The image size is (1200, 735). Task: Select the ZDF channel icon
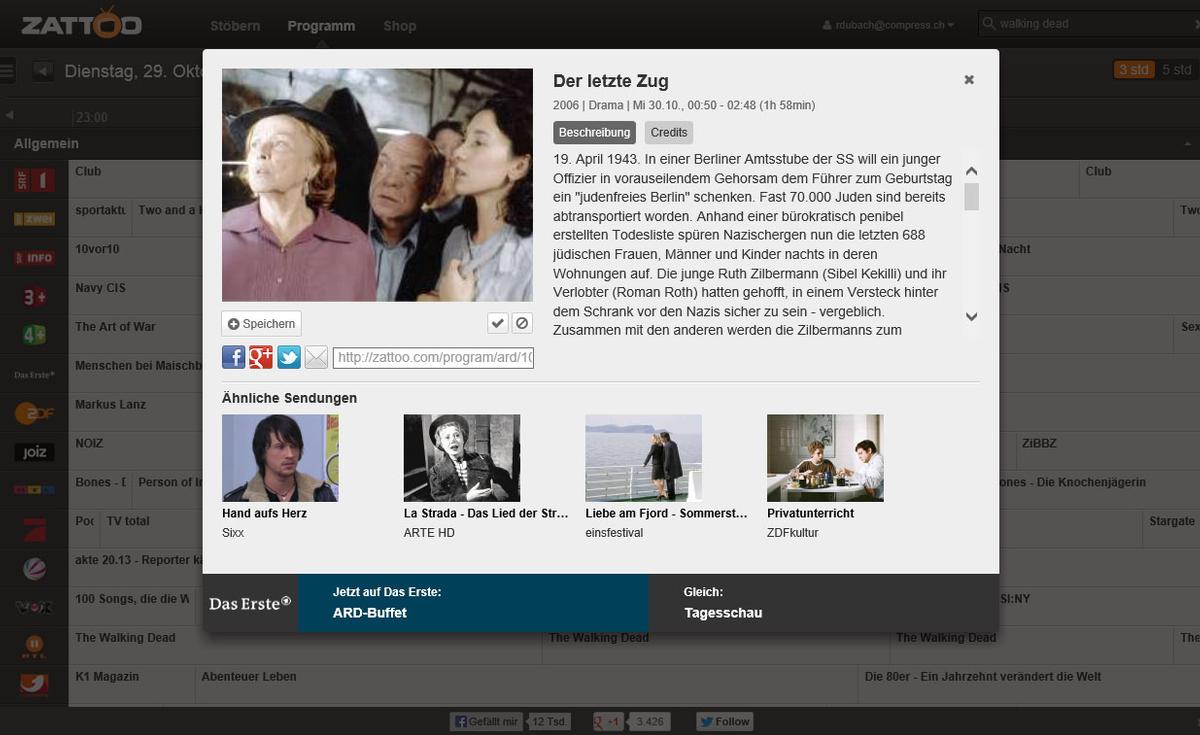coord(34,413)
